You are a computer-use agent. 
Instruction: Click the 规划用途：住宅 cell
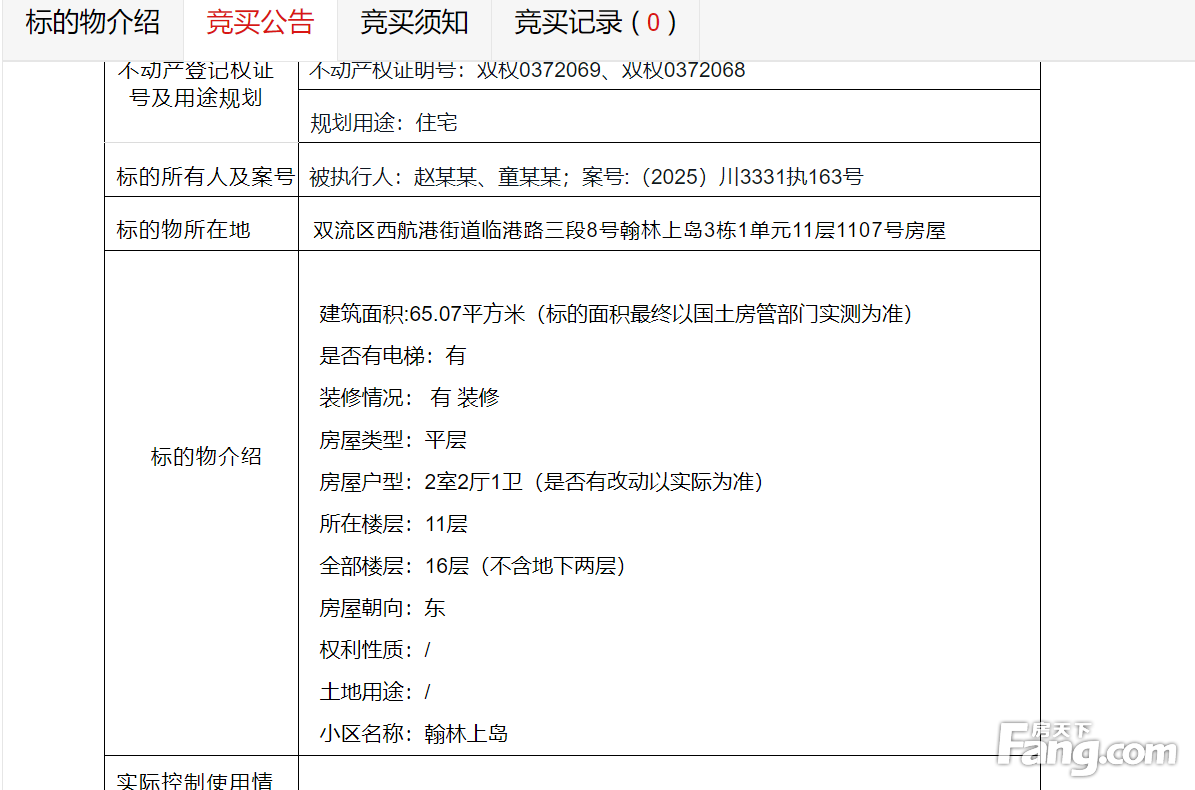click(384, 123)
